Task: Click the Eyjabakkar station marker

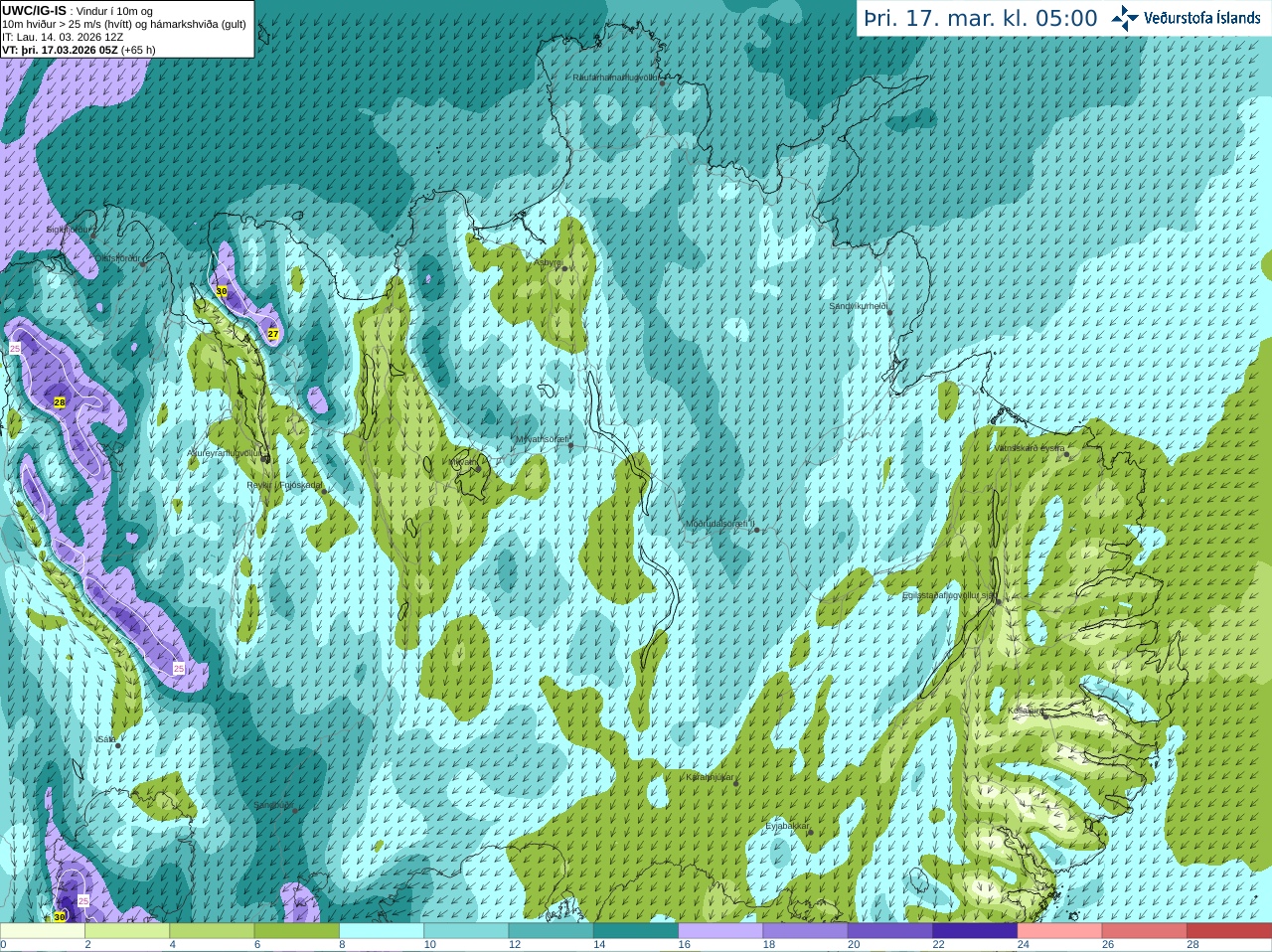Action: coord(810,833)
